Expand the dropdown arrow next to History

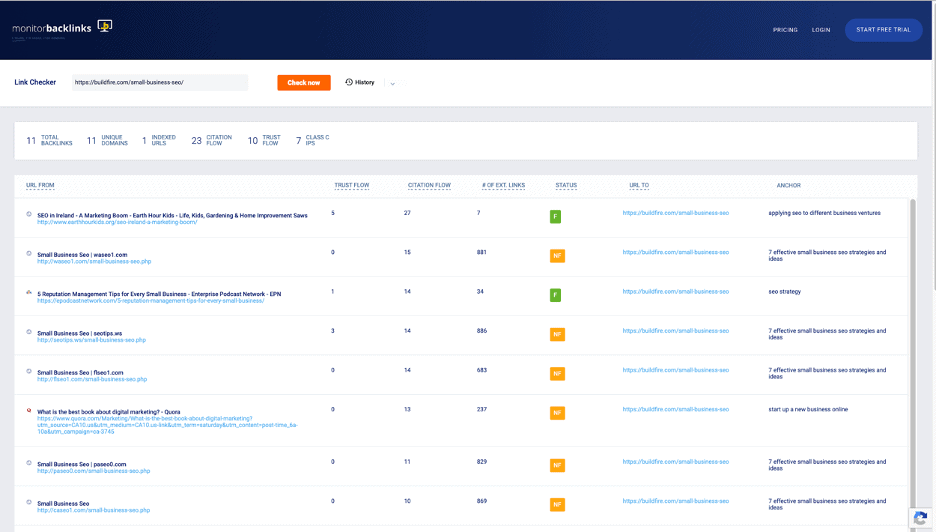coord(392,83)
